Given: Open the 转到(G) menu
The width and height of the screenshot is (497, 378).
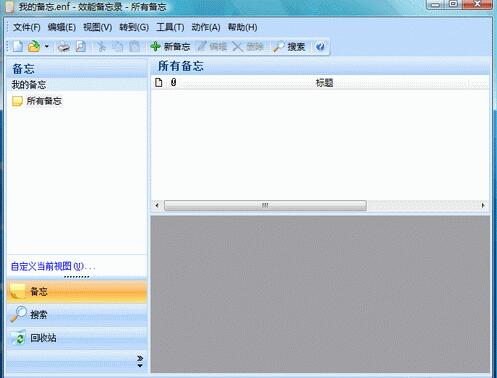Looking at the screenshot, I should coord(134,27).
